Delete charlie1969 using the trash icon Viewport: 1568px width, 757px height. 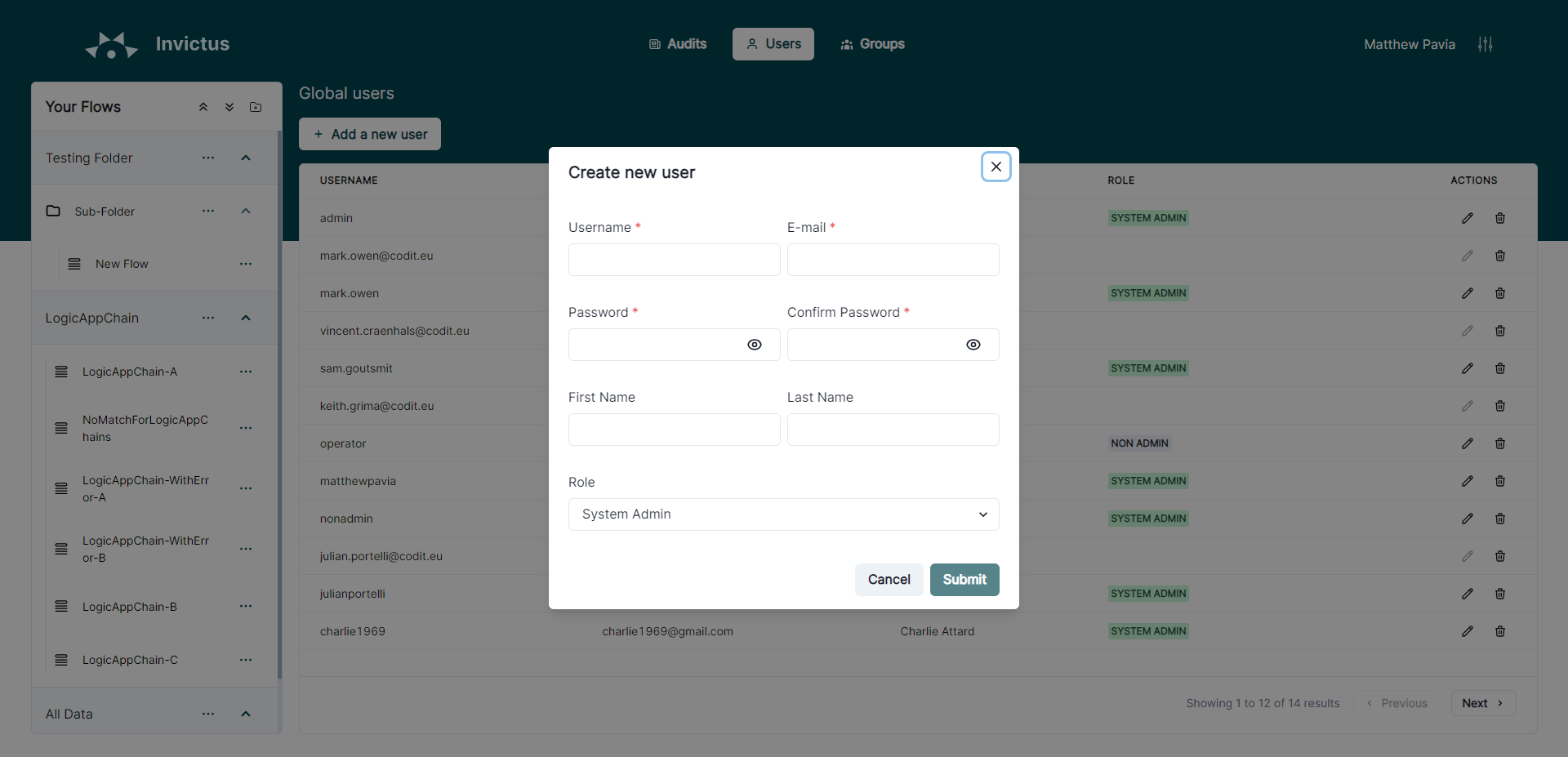[1500, 630]
